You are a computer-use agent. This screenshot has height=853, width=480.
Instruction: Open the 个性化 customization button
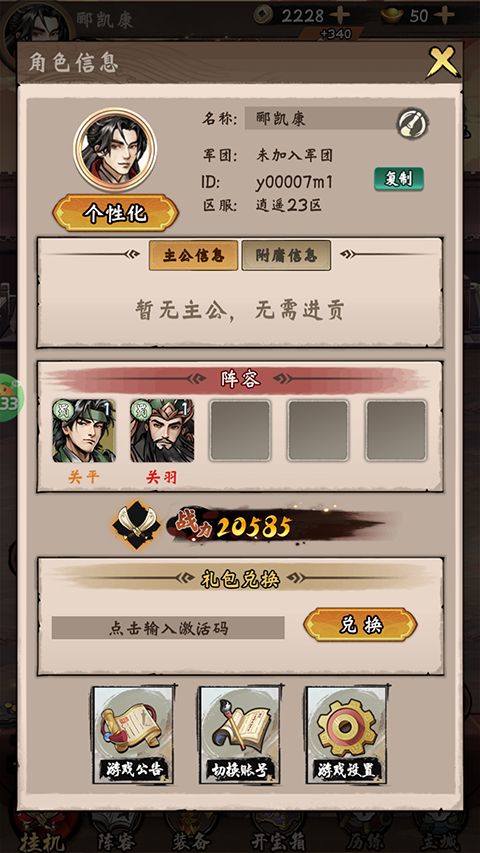115,213
